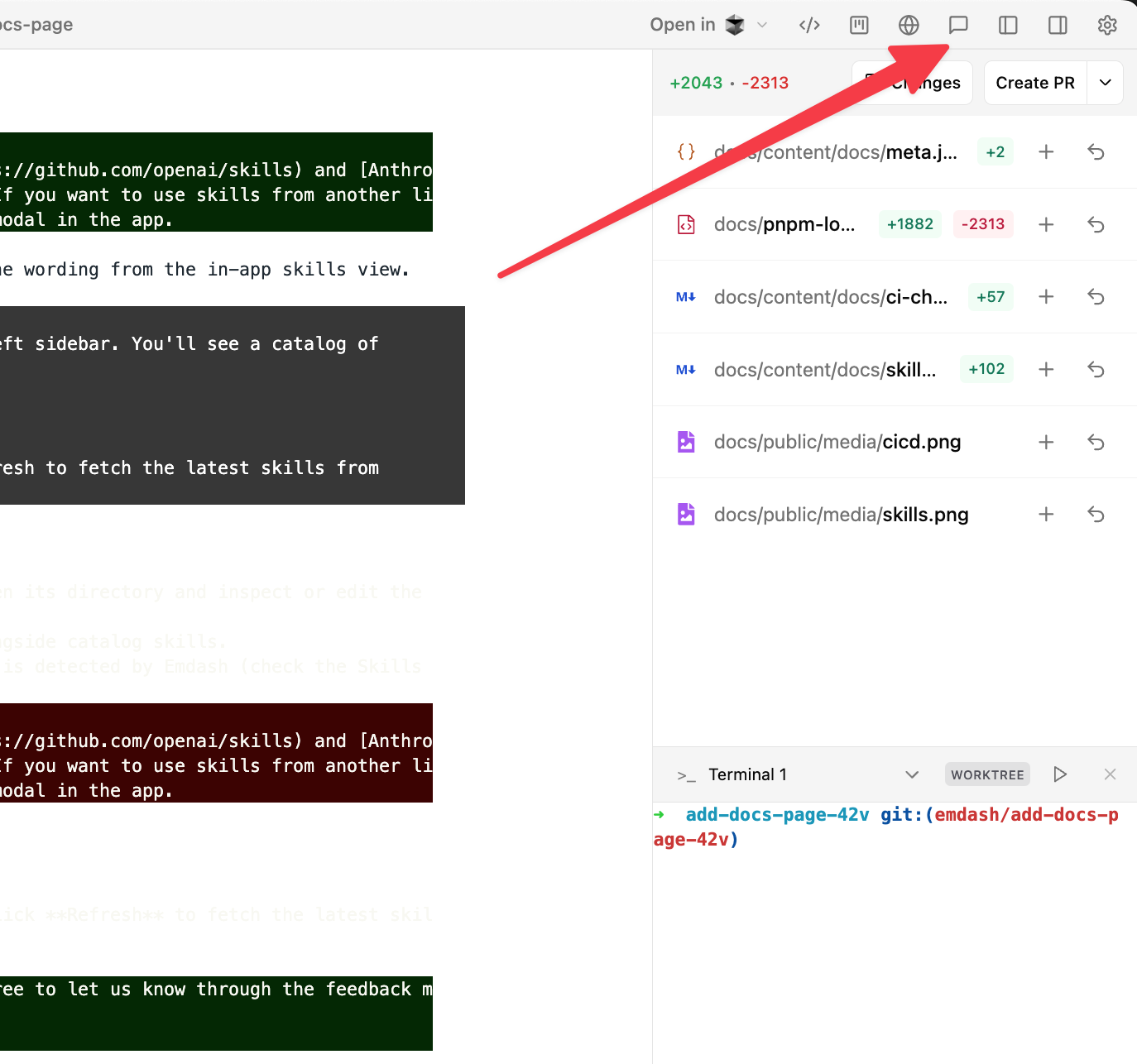Open the feedback chat bubble icon
The image size is (1137, 1064).
pos(958,25)
